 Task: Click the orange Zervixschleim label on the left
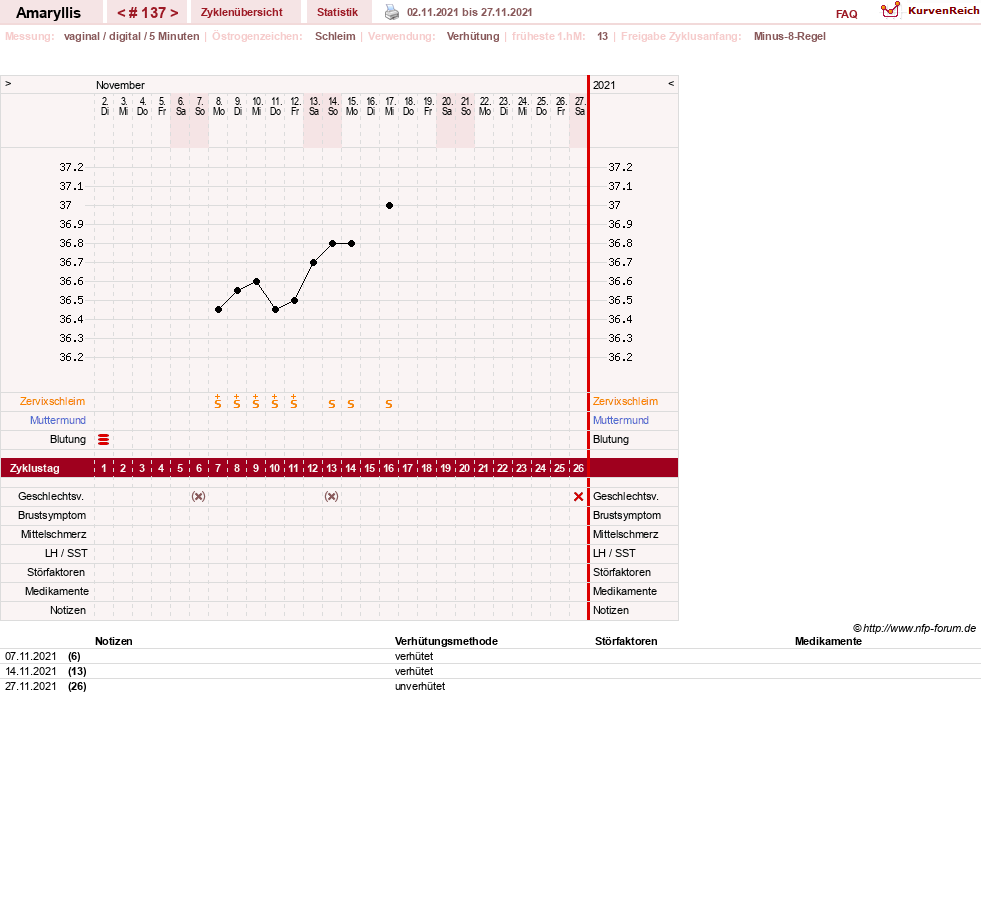(52, 402)
